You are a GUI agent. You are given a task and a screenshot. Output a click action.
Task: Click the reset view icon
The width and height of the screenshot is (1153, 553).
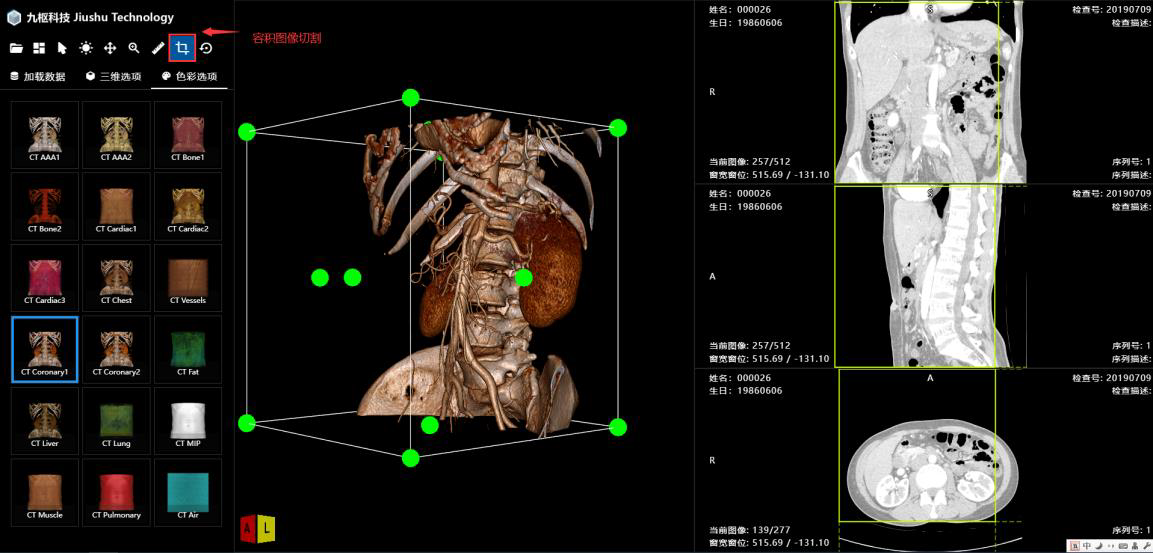207,49
